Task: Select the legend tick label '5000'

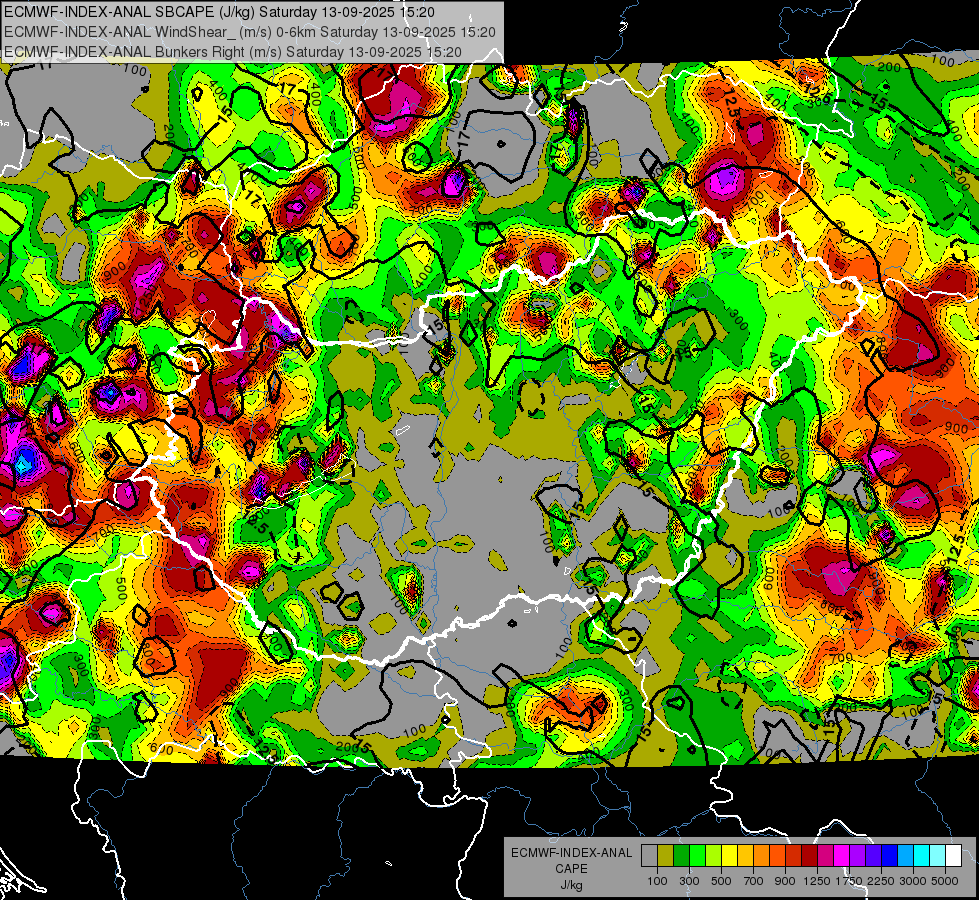Action: tap(945, 881)
